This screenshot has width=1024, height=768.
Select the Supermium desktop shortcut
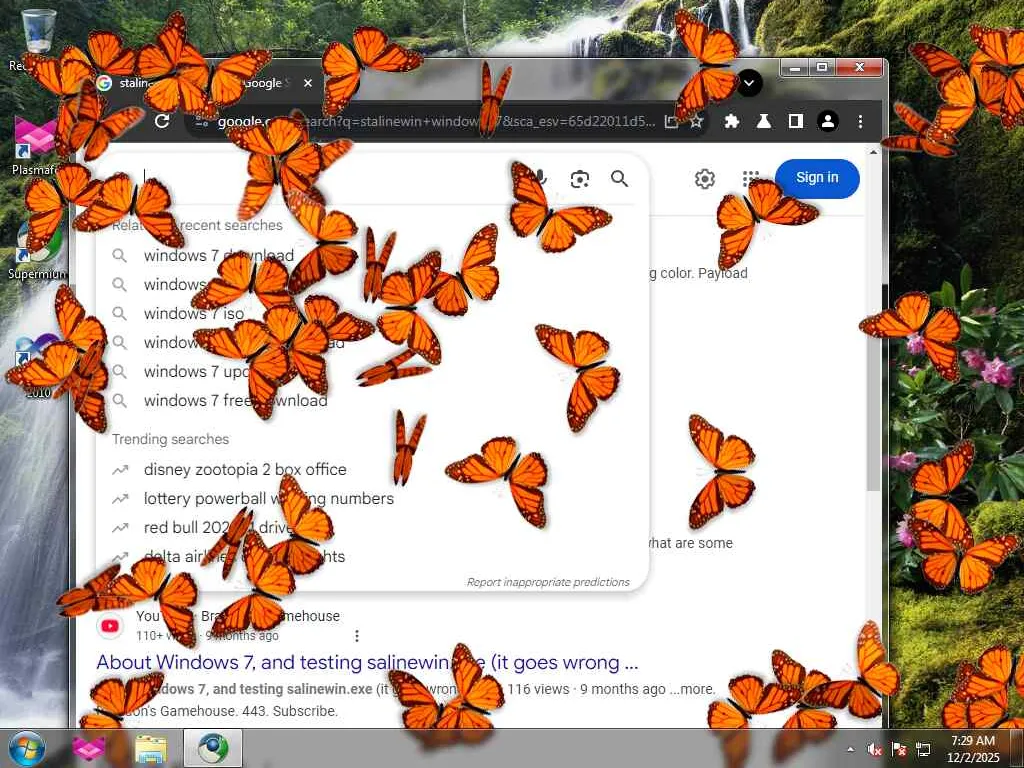pos(37,250)
